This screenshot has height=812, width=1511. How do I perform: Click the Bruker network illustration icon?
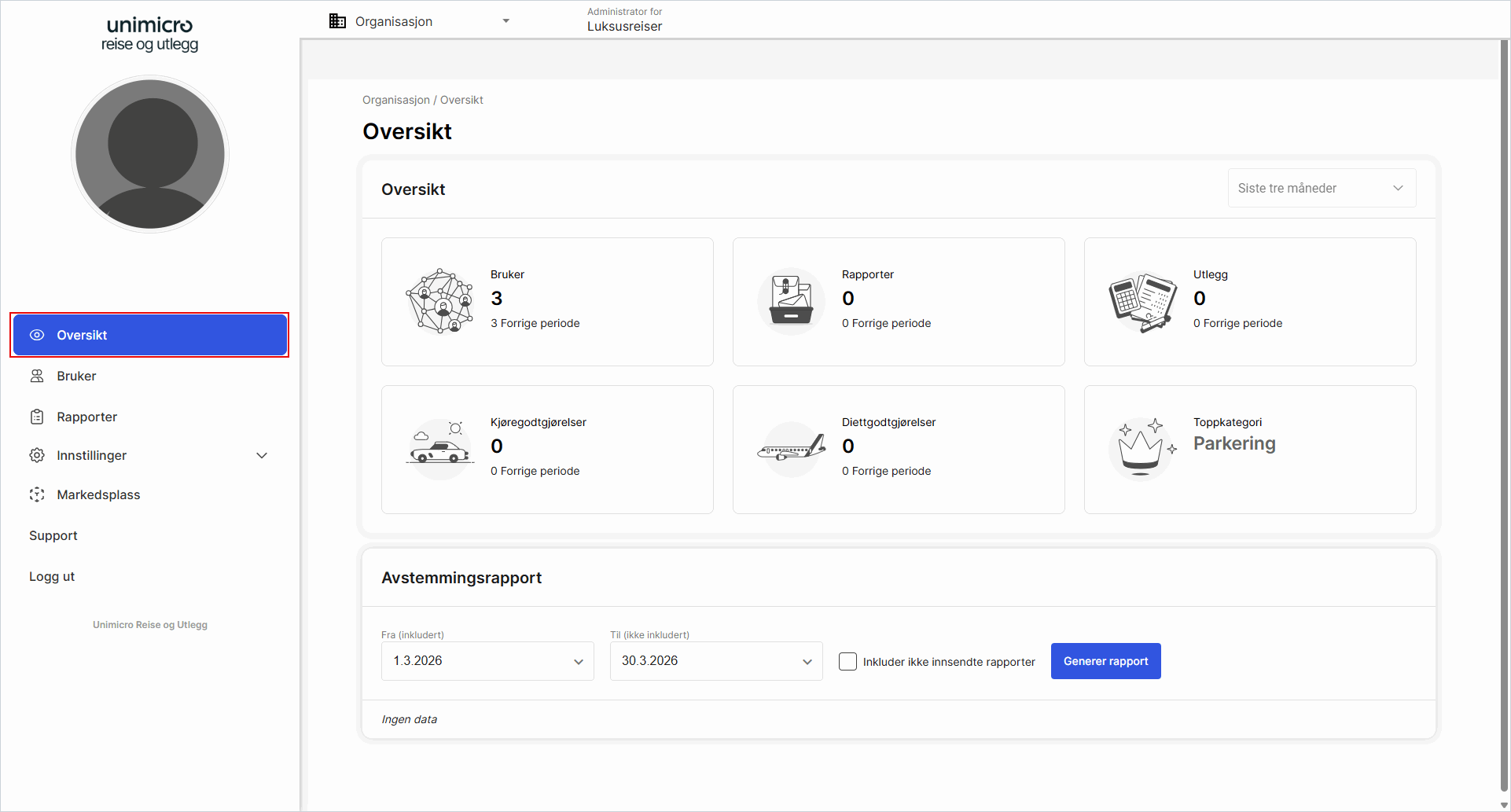click(x=439, y=301)
